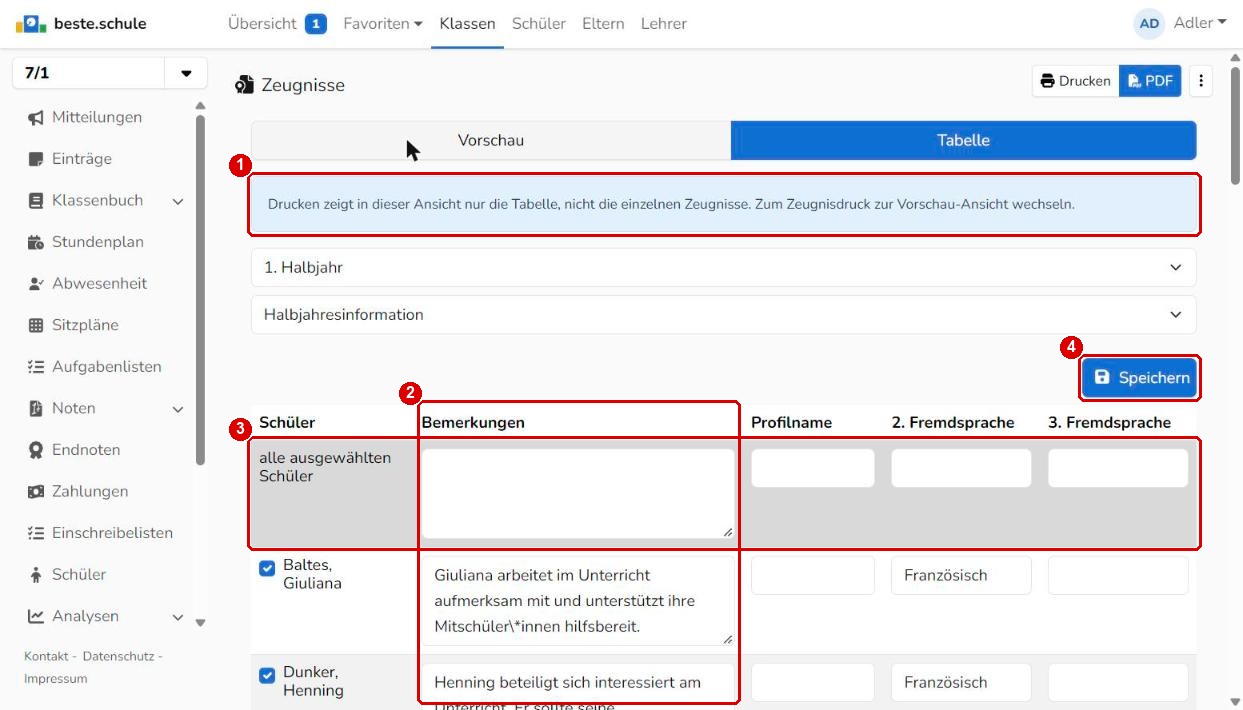Click the Klassenbuch book icon
The width and height of the screenshot is (1243, 710).
[x=36, y=201]
